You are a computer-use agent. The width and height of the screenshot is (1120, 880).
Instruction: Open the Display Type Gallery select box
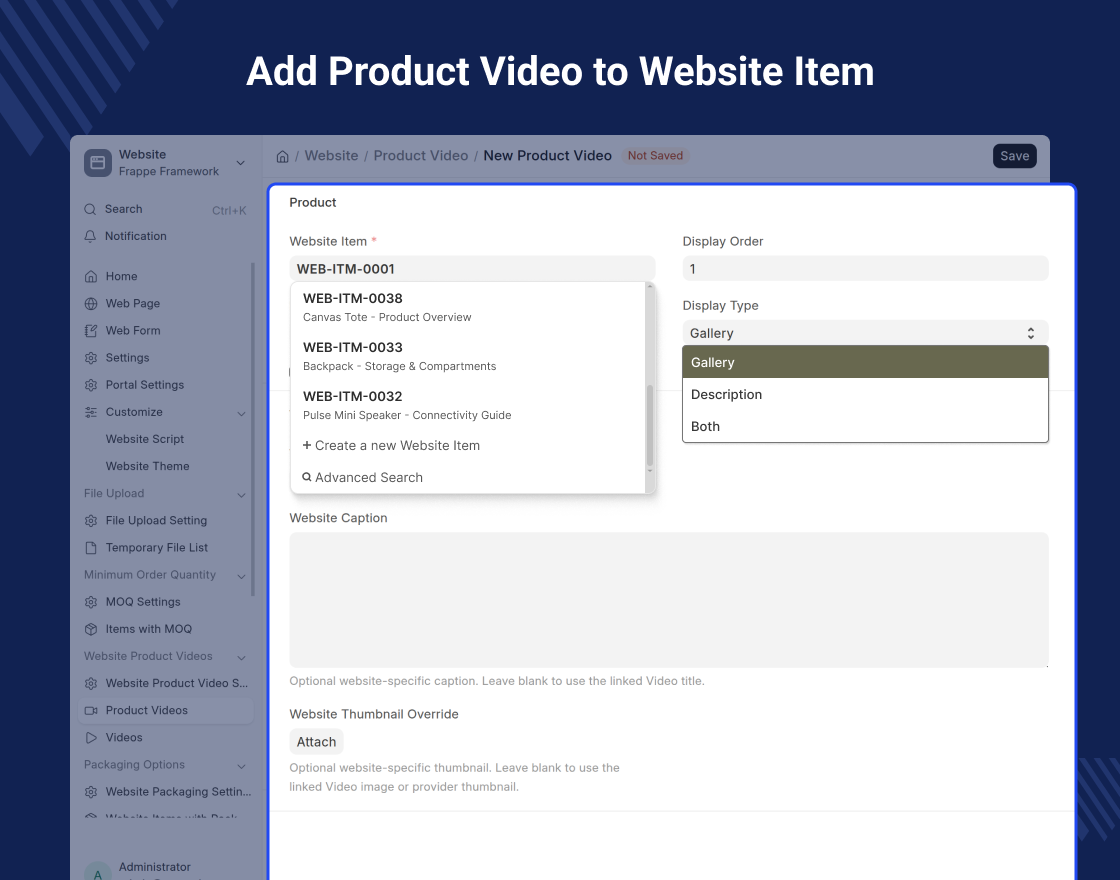click(865, 333)
